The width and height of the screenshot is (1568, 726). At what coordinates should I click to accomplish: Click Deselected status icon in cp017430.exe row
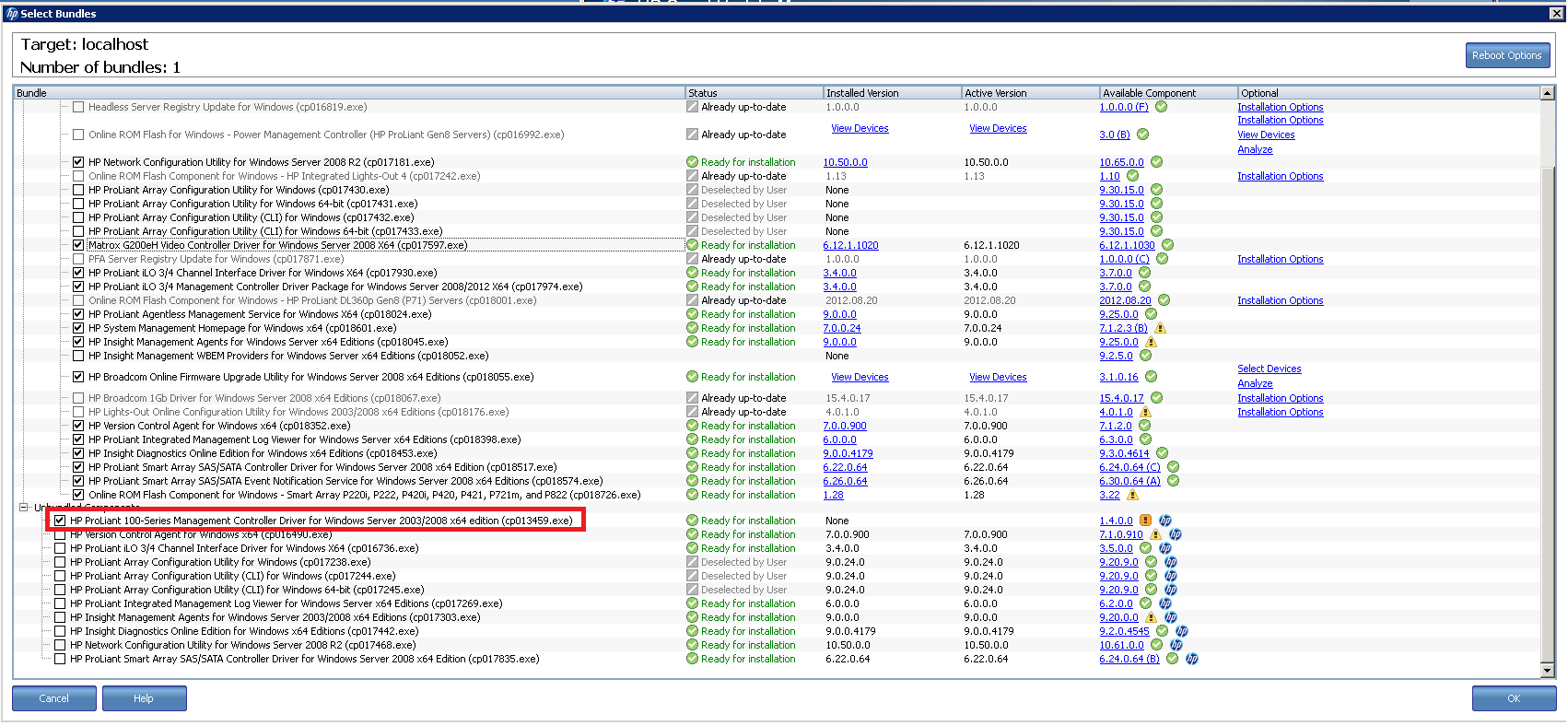pyautogui.click(x=692, y=190)
